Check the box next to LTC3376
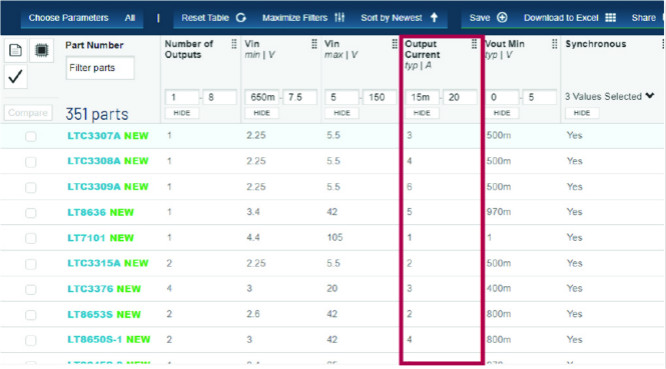 click(31, 289)
